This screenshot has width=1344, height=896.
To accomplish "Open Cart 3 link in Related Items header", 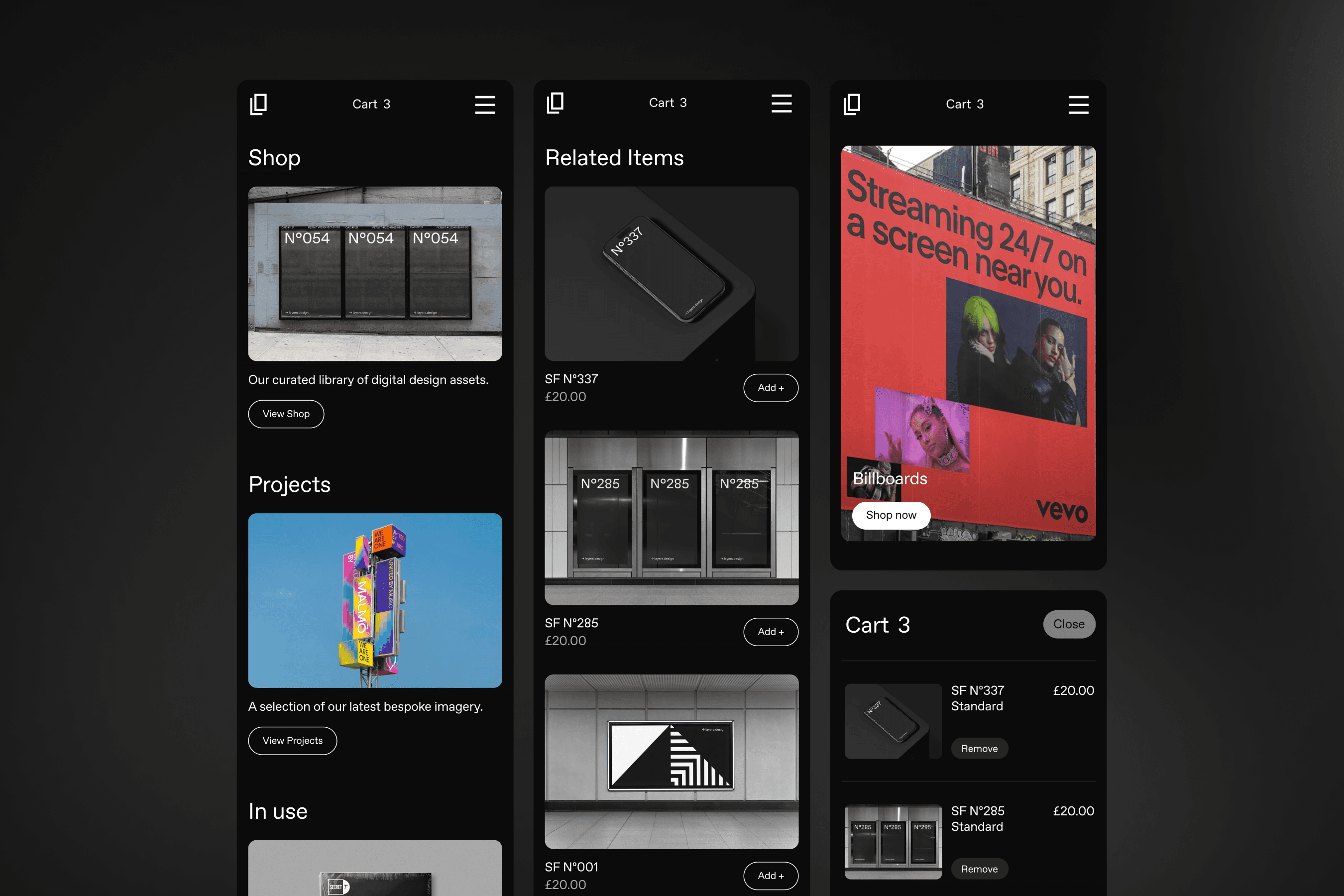I will click(x=668, y=103).
